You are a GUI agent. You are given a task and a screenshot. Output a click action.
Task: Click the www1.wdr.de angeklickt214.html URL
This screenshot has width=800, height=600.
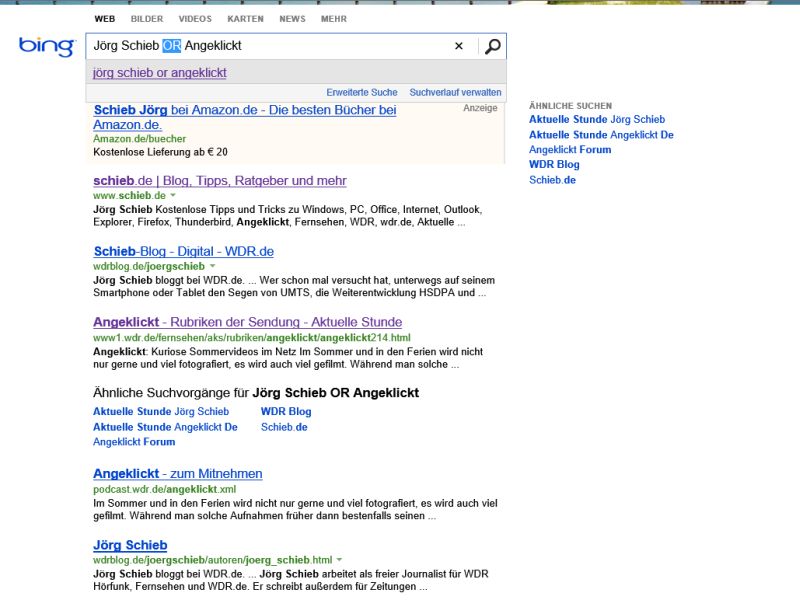tap(252, 338)
